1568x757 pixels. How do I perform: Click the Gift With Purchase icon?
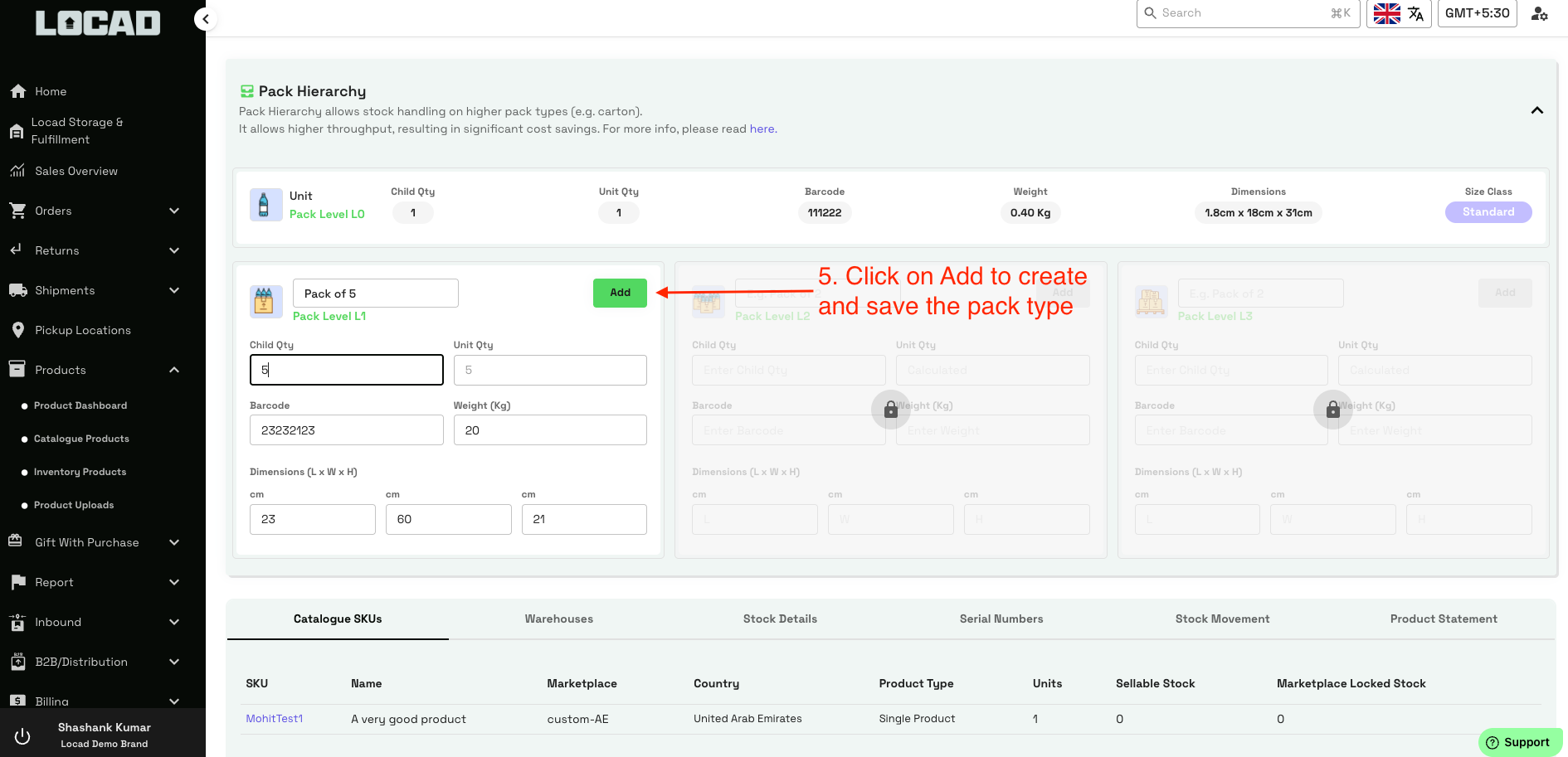(16, 541)
